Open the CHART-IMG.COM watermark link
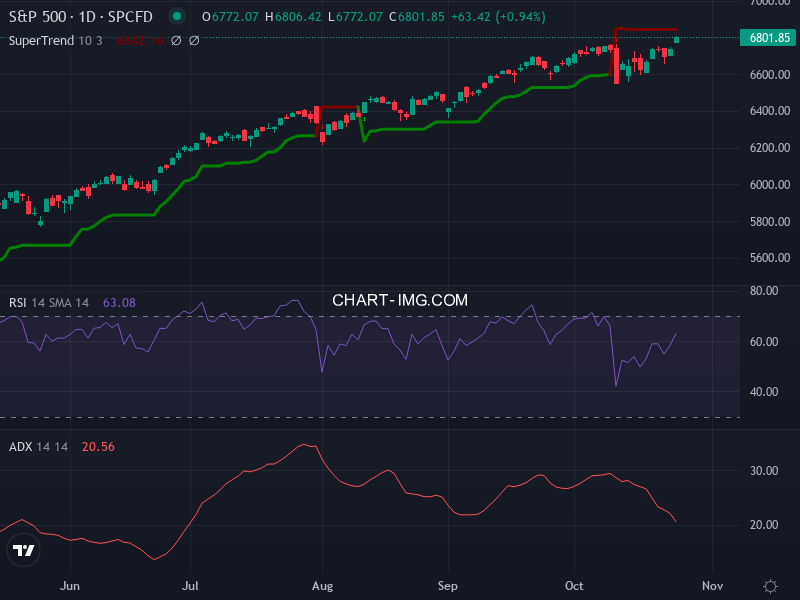The image size is (800, 600). 400,300
